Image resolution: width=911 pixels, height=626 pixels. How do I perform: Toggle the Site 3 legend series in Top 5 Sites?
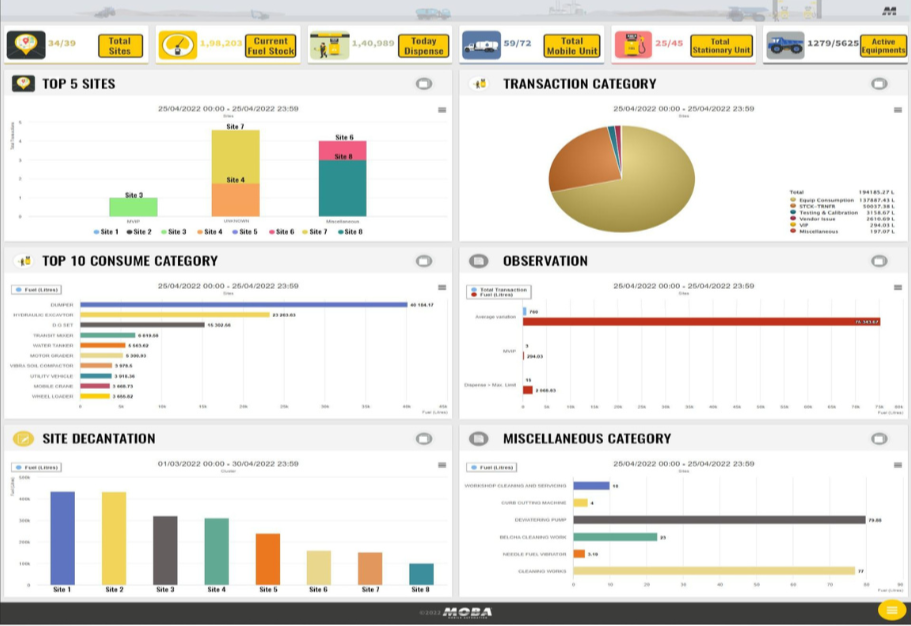[171, 231]
